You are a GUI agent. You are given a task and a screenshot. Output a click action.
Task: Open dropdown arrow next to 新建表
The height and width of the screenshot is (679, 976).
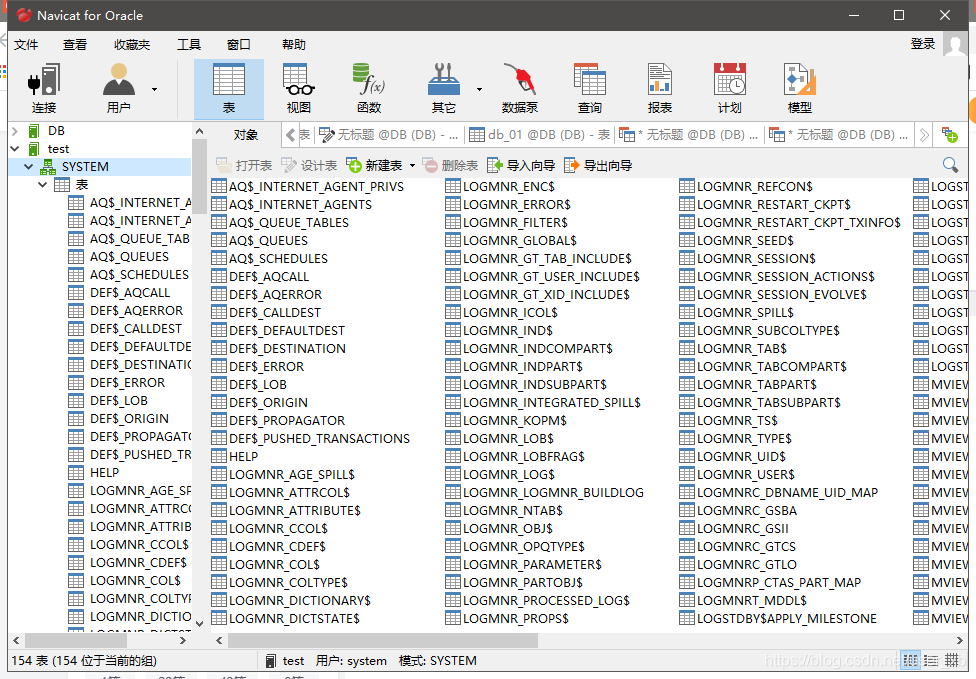(412, 166)
